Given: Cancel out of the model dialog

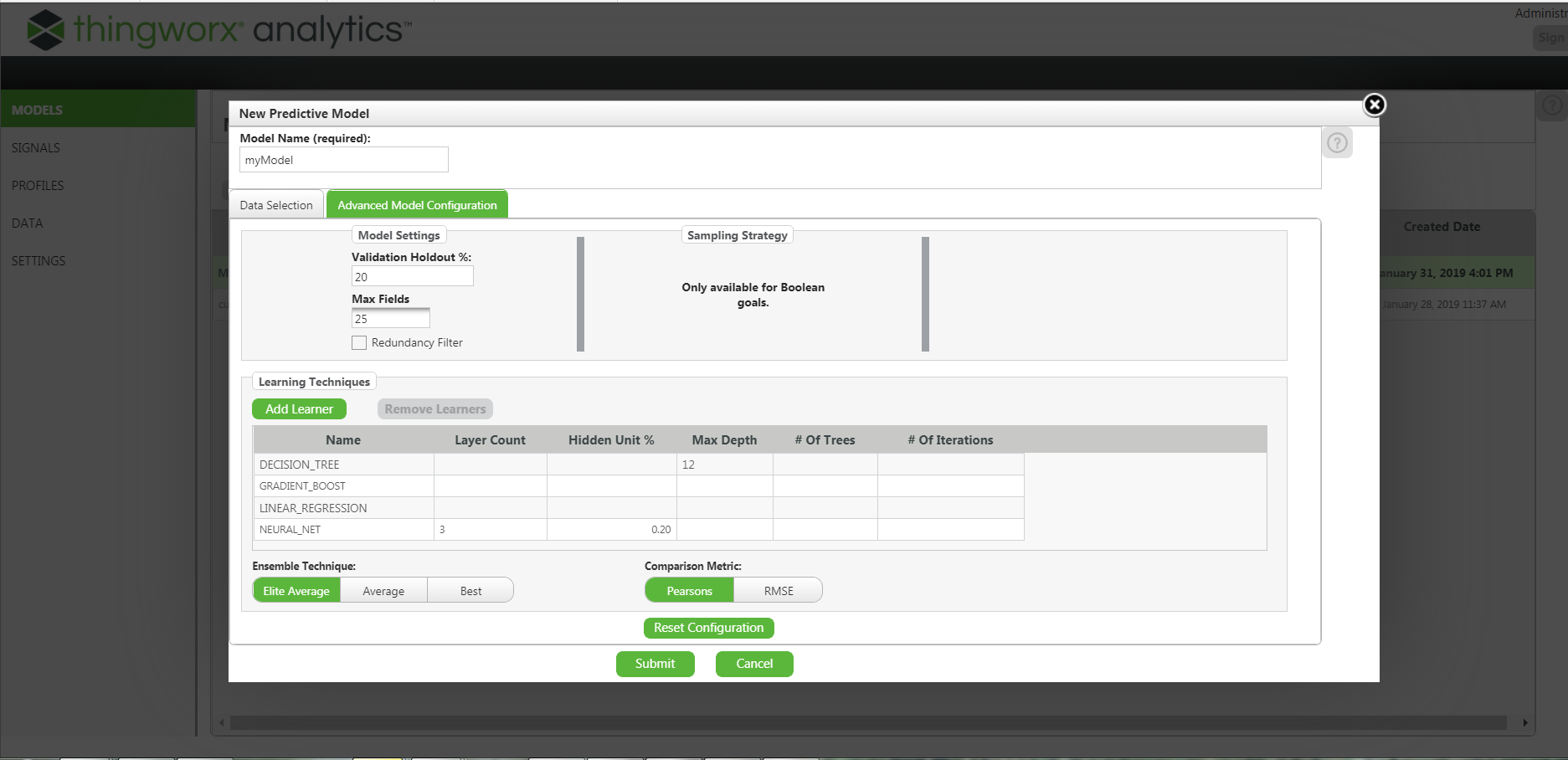Looking at the screenshot, I should point(753,664).
